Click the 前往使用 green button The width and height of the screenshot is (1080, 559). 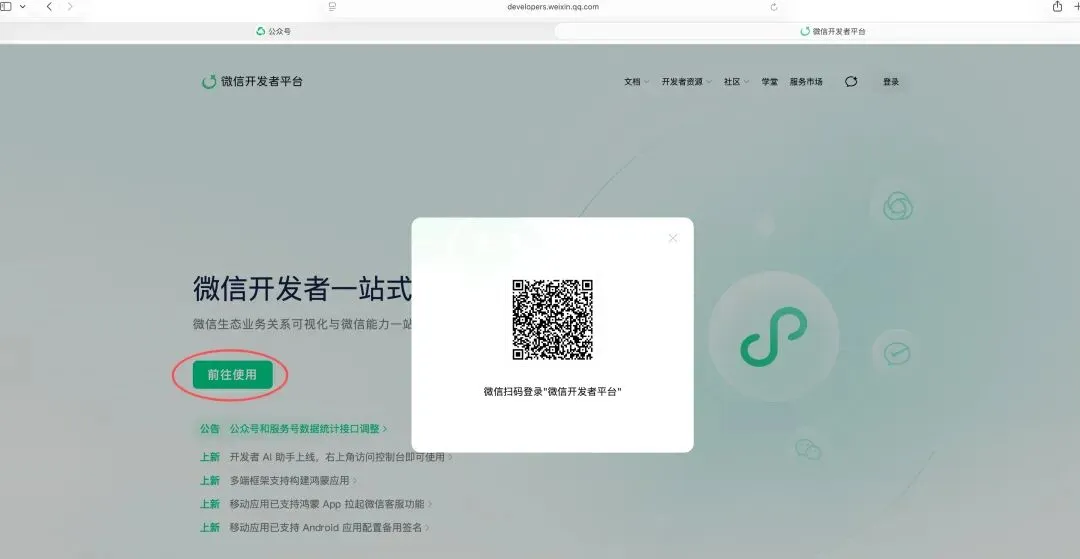[x=233, y=375]
